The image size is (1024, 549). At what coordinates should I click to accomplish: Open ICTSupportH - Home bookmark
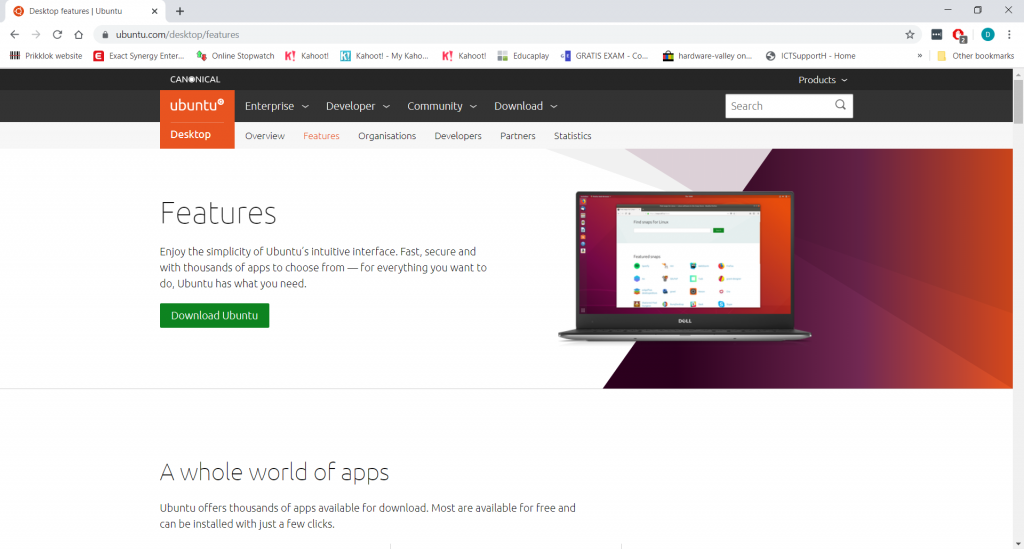coord(810,56)
